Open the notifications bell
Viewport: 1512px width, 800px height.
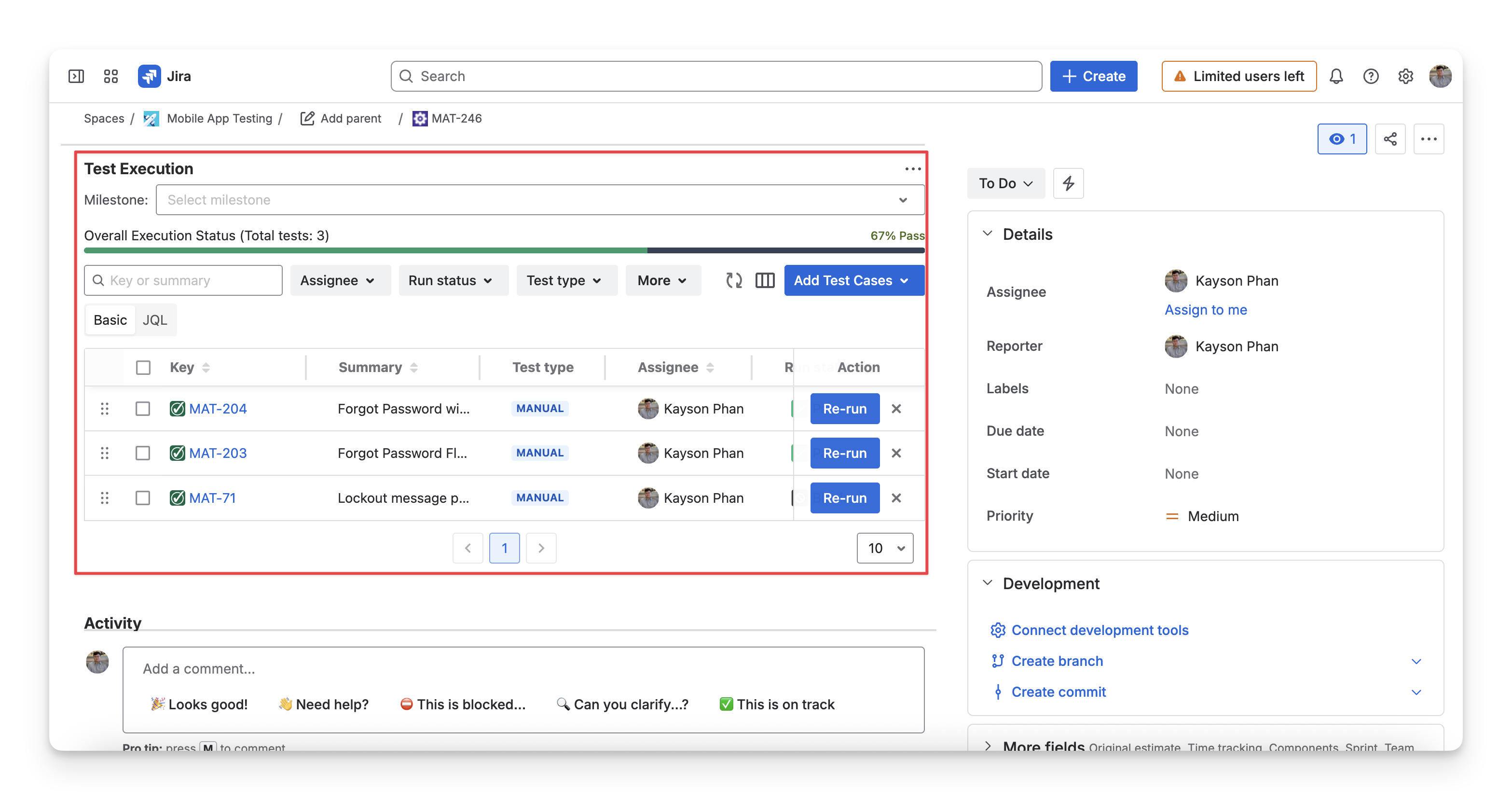[x=1336, y=76]
